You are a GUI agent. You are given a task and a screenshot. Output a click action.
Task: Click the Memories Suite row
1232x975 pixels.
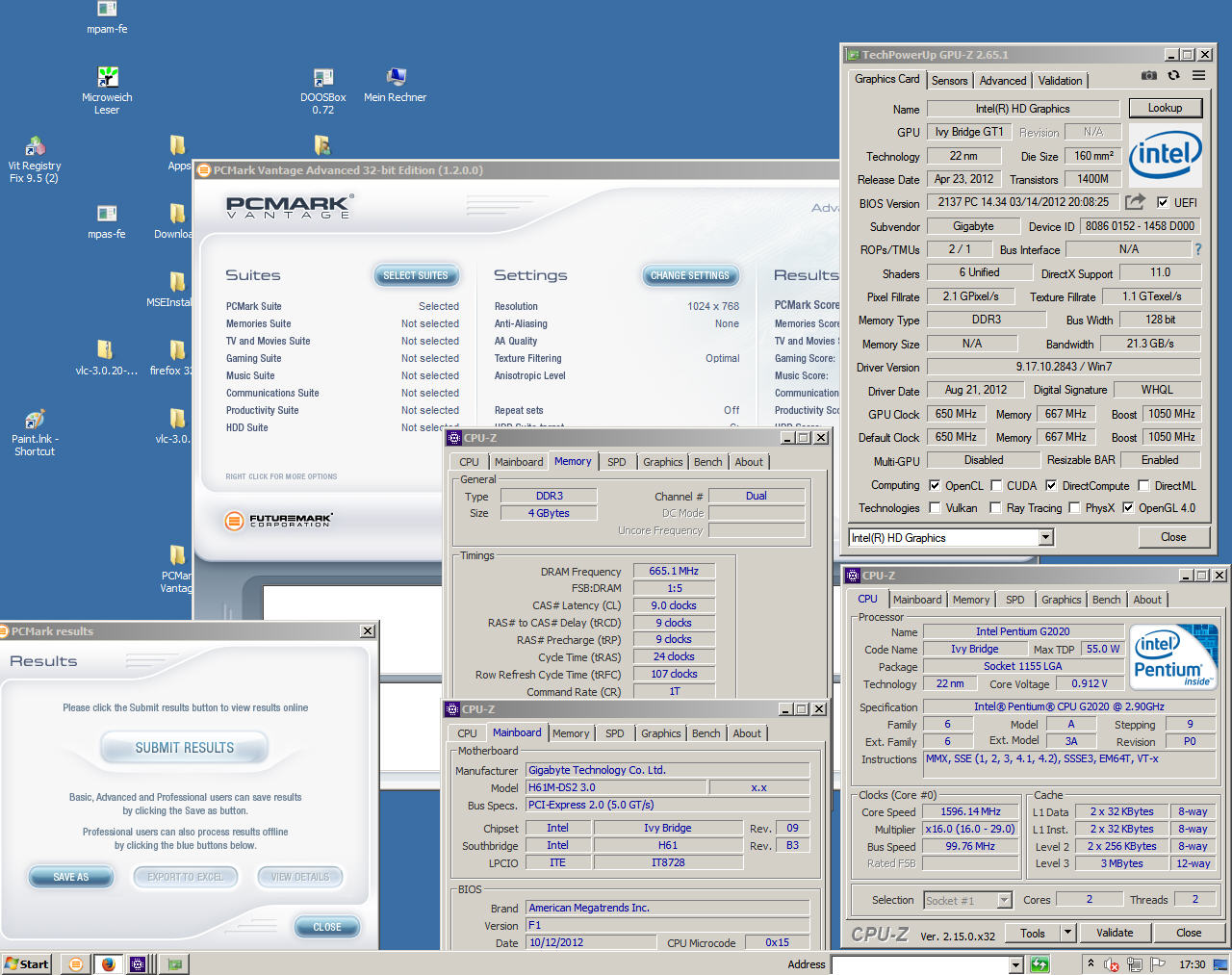coord(342,323)
